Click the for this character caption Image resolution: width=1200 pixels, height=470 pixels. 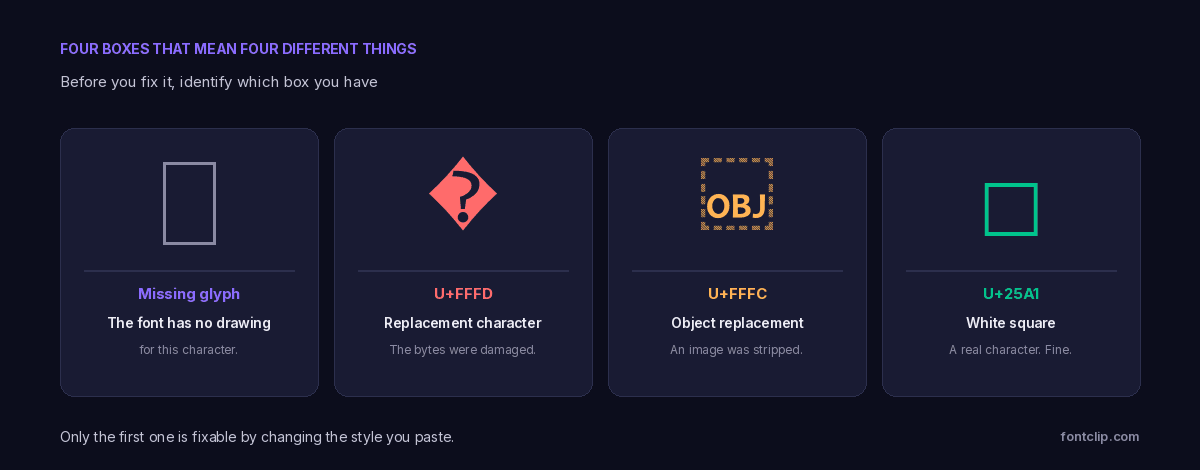189,350
